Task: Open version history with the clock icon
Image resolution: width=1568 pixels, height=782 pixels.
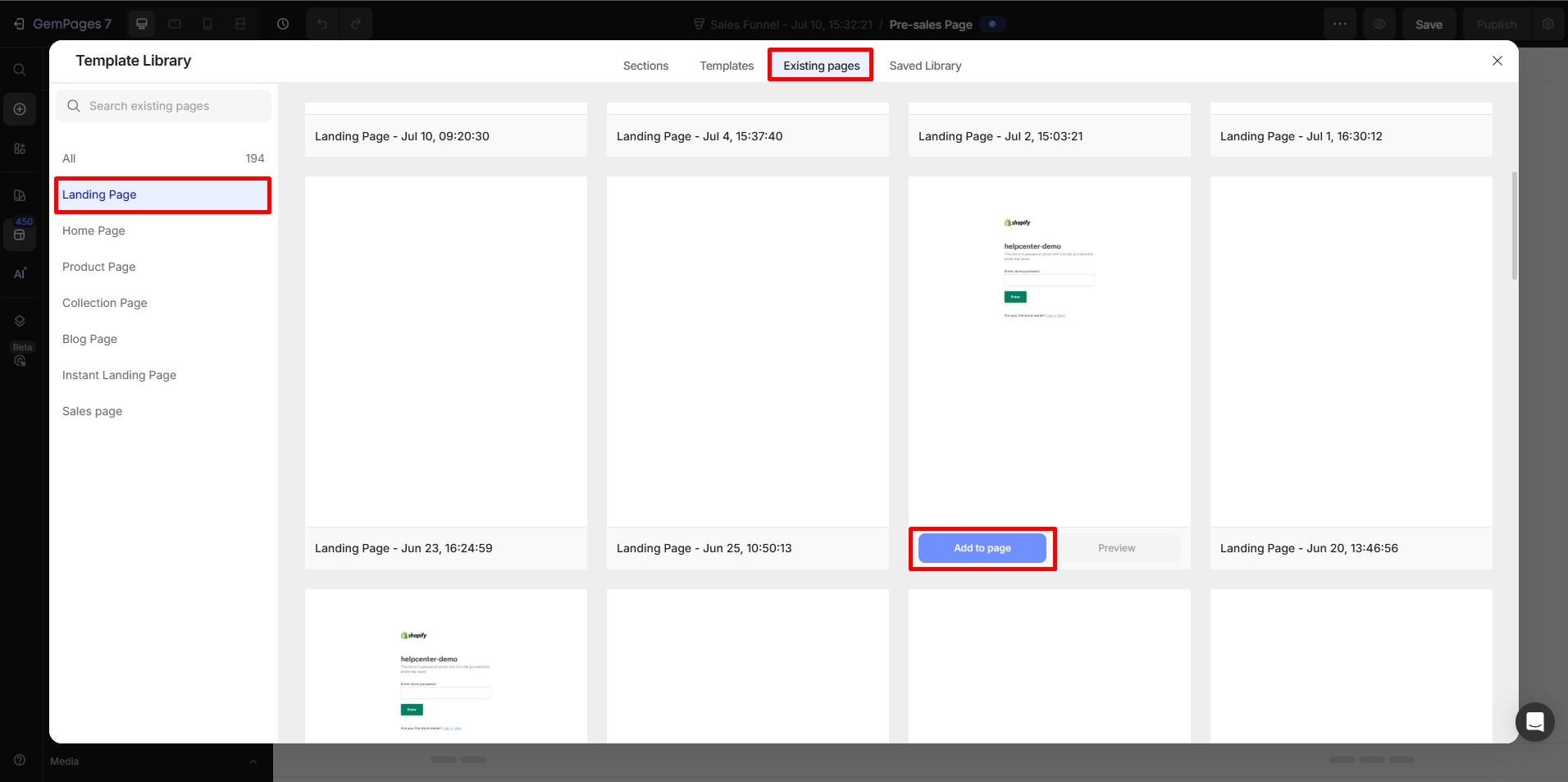Action: [x=283, y=24]
